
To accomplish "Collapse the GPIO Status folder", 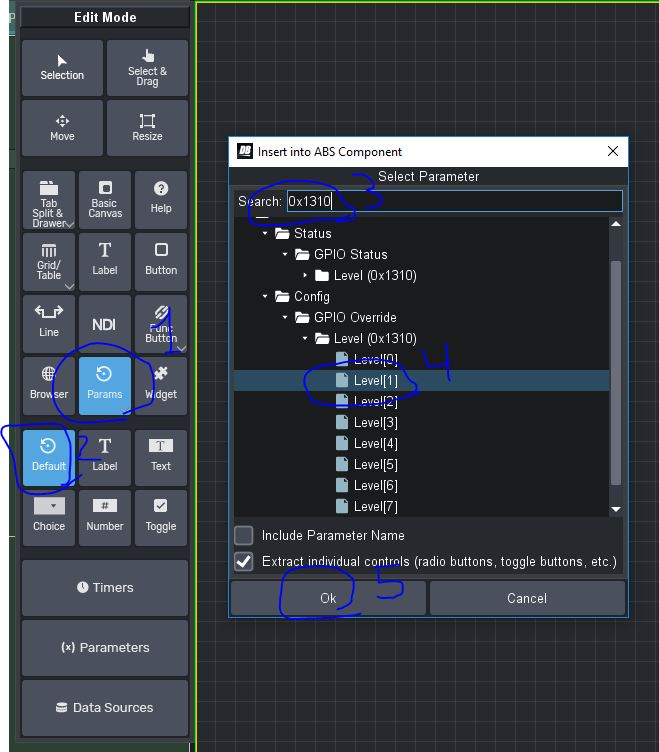I will point(285,254).
